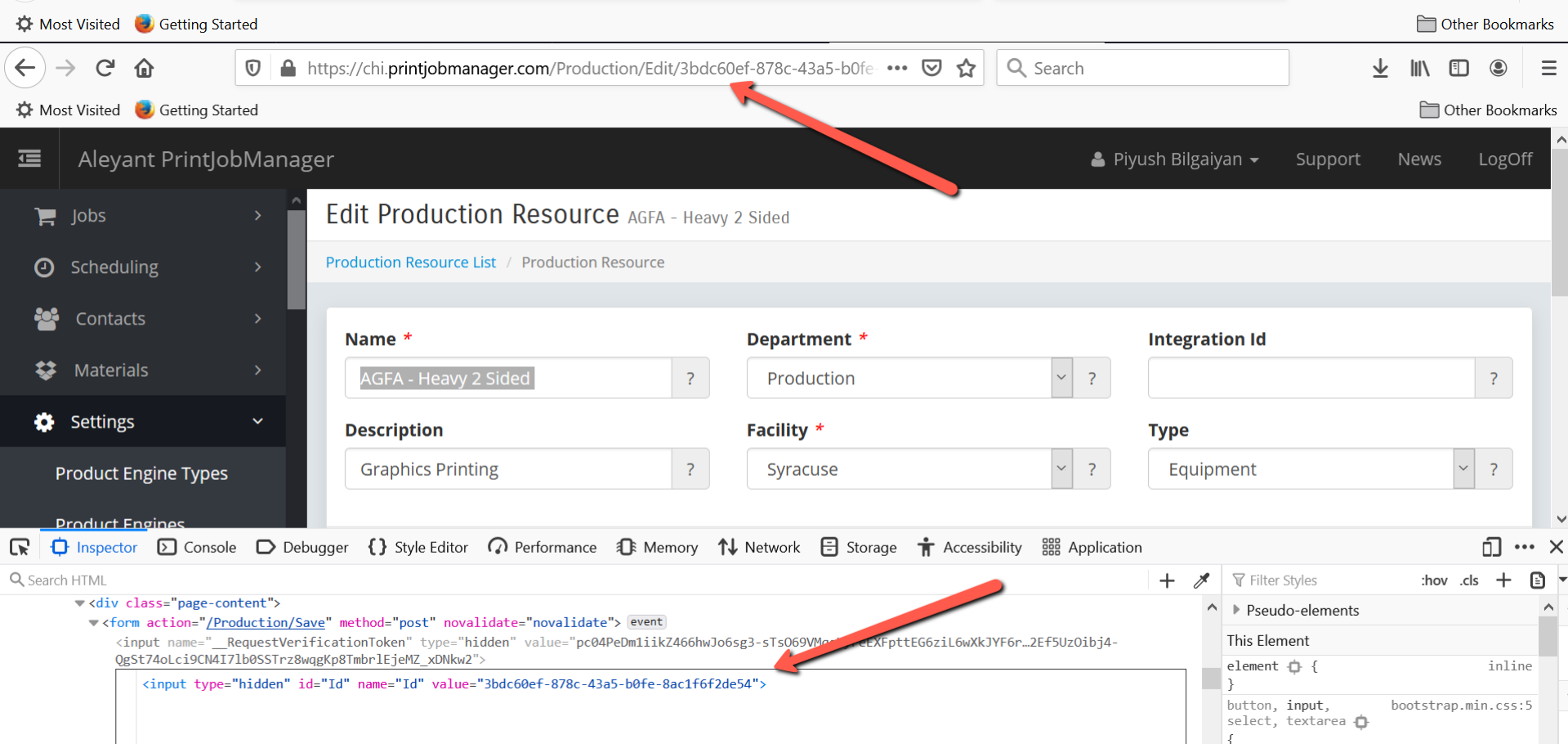Toggle responsive design mode icon in devtools
Image resolution: width=1568 pixels, height=744 pixels.
pyautogui.click(x=1491, y=547)
